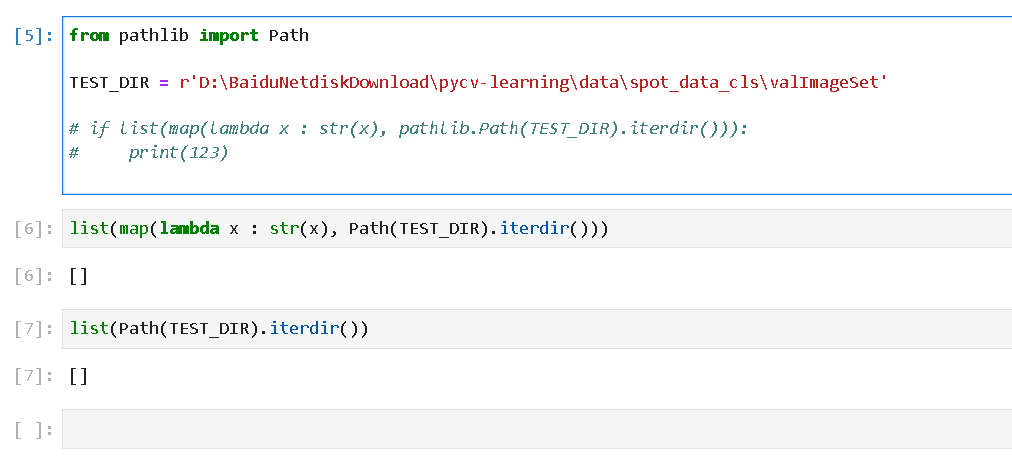Click the TEST_DIR path string in cell 5
Screen dimensions: 1012x469
point(534,83)
